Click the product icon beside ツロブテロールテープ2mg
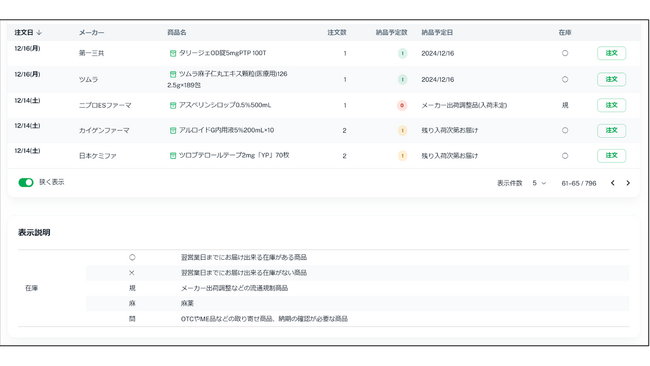 (x=173, y=155)
